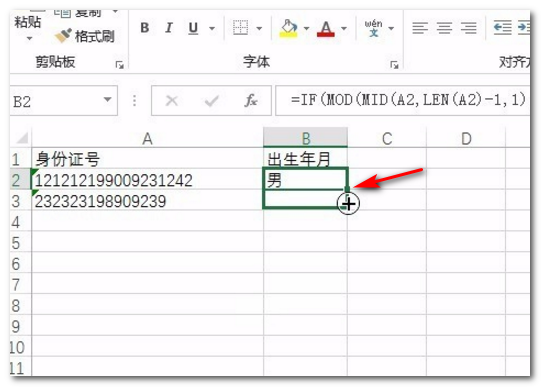Toggle Italic formatting
This screenshot has width=541, height=387.
[x=169, y=28]
